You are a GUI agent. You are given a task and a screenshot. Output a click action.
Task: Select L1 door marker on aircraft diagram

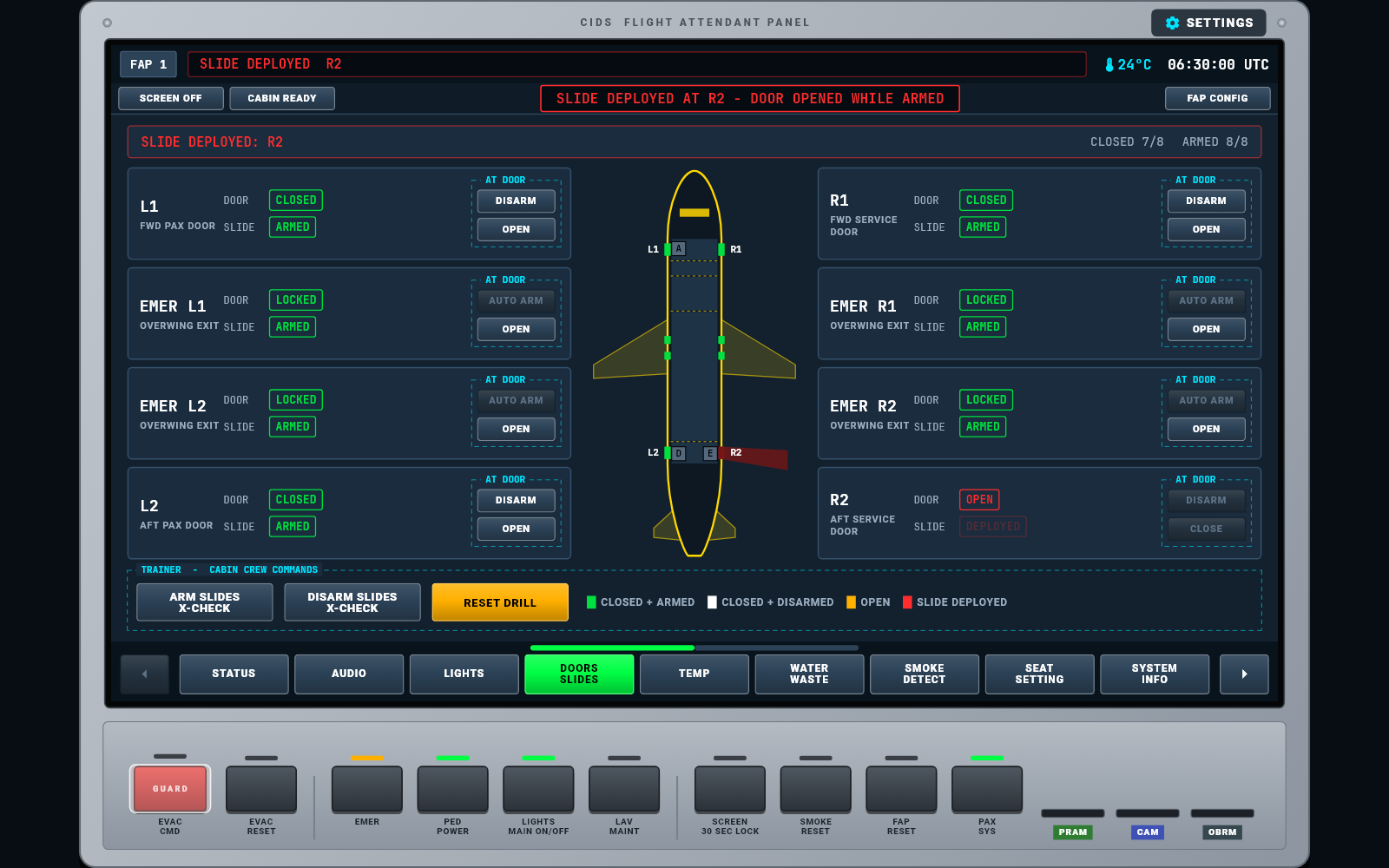click(x=668, y=250)
